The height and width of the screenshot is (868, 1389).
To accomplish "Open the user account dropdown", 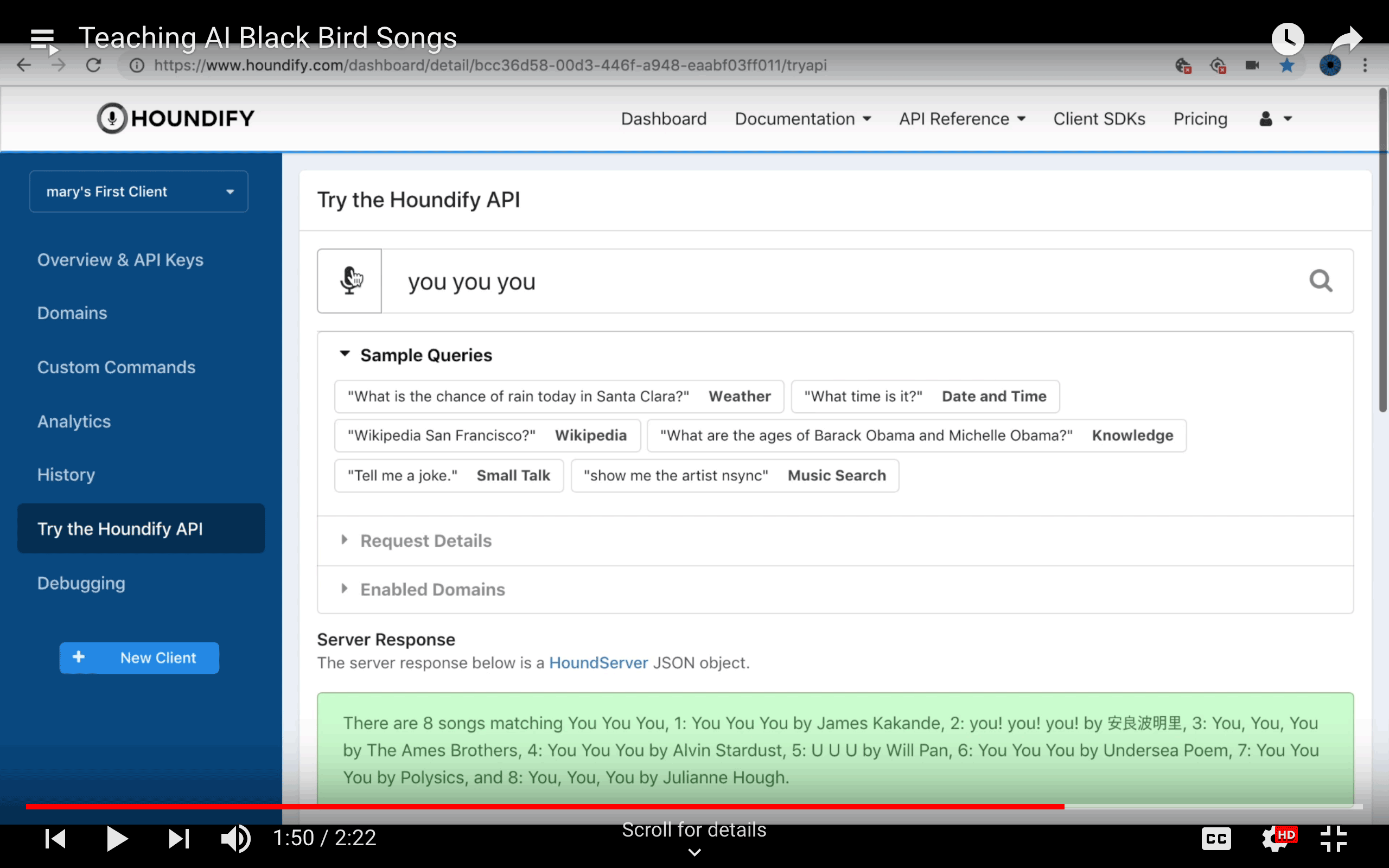I will pos(1276,119).
